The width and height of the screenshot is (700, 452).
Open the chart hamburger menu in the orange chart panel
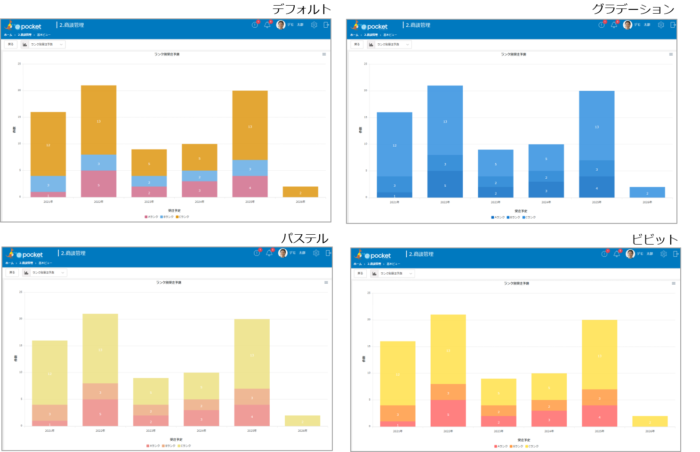coord(325,55)
